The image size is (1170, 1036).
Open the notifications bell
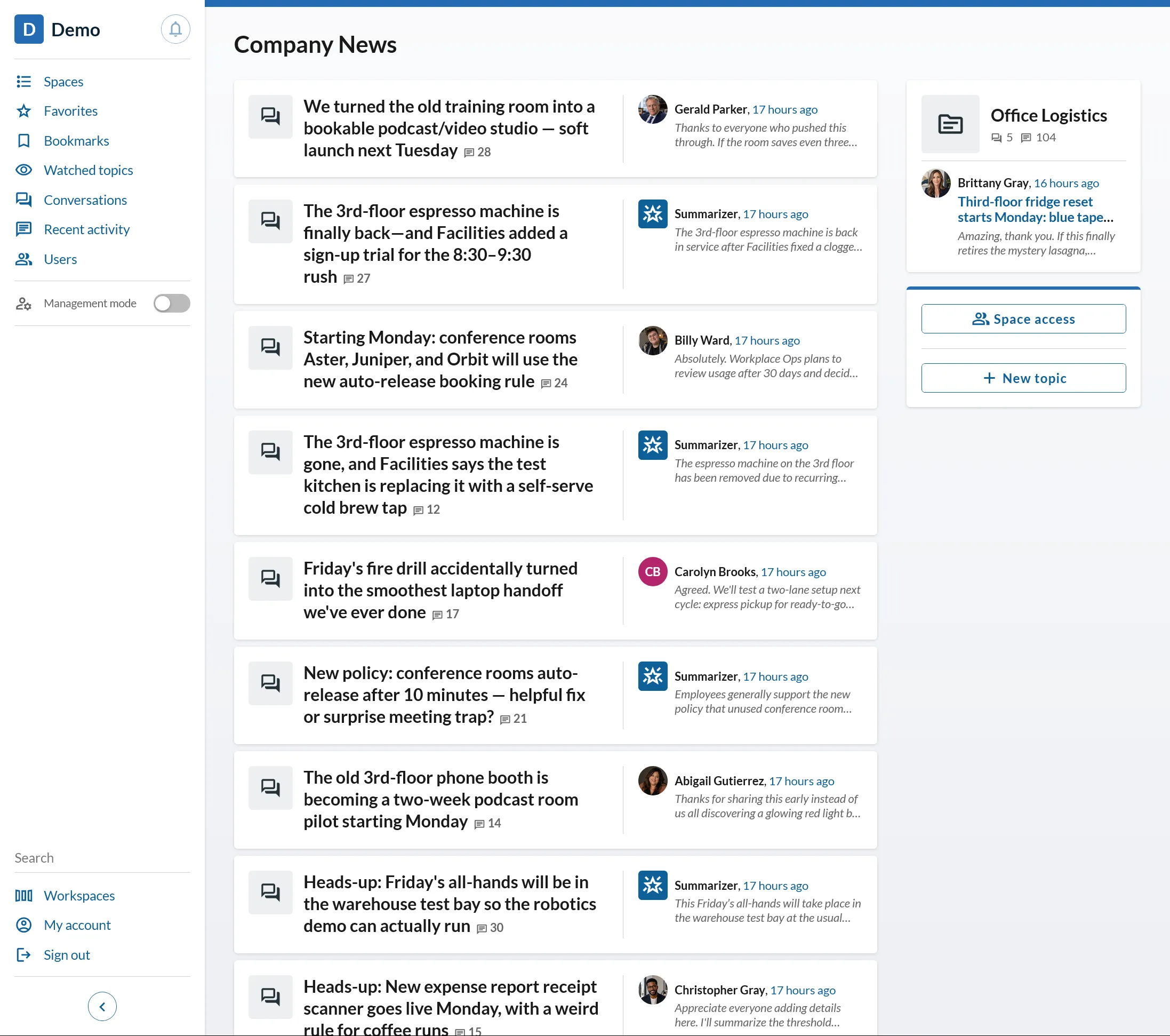(175, 29)
